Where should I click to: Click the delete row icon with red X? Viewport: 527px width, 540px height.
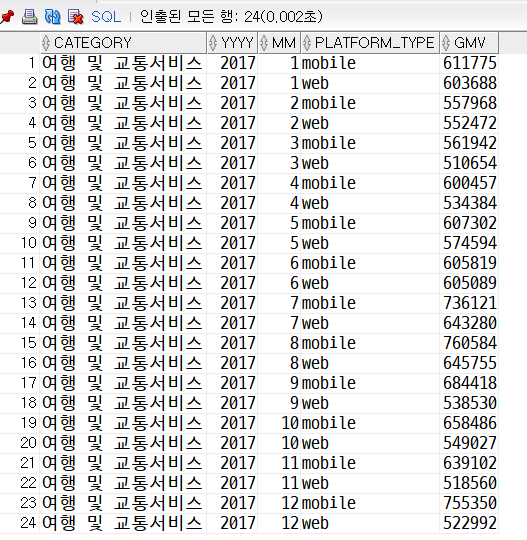click(x=75, y=17)
